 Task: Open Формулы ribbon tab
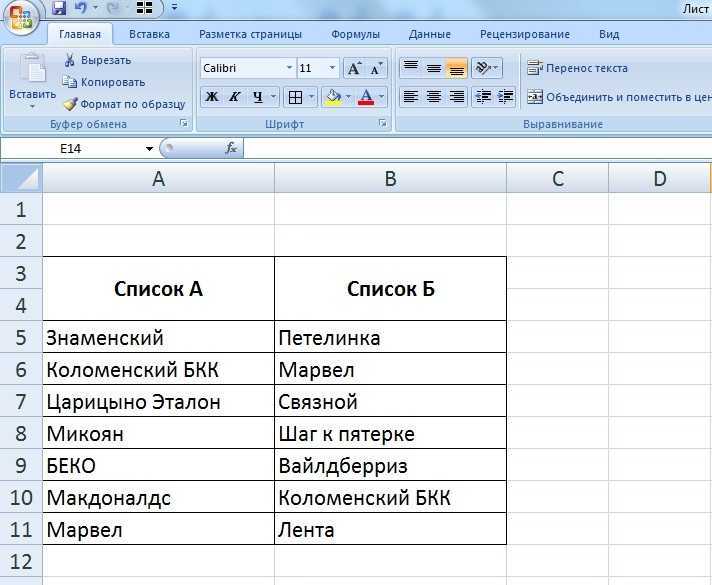coord(355,34)
